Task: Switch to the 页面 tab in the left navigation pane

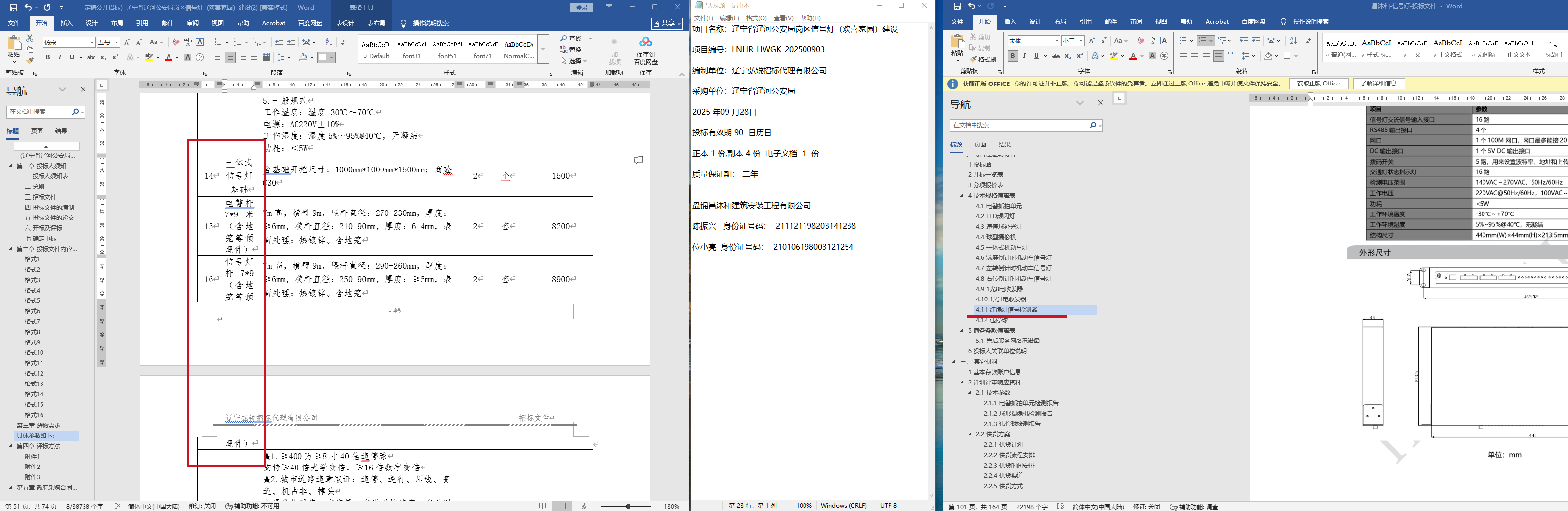Action: point(37,131)
